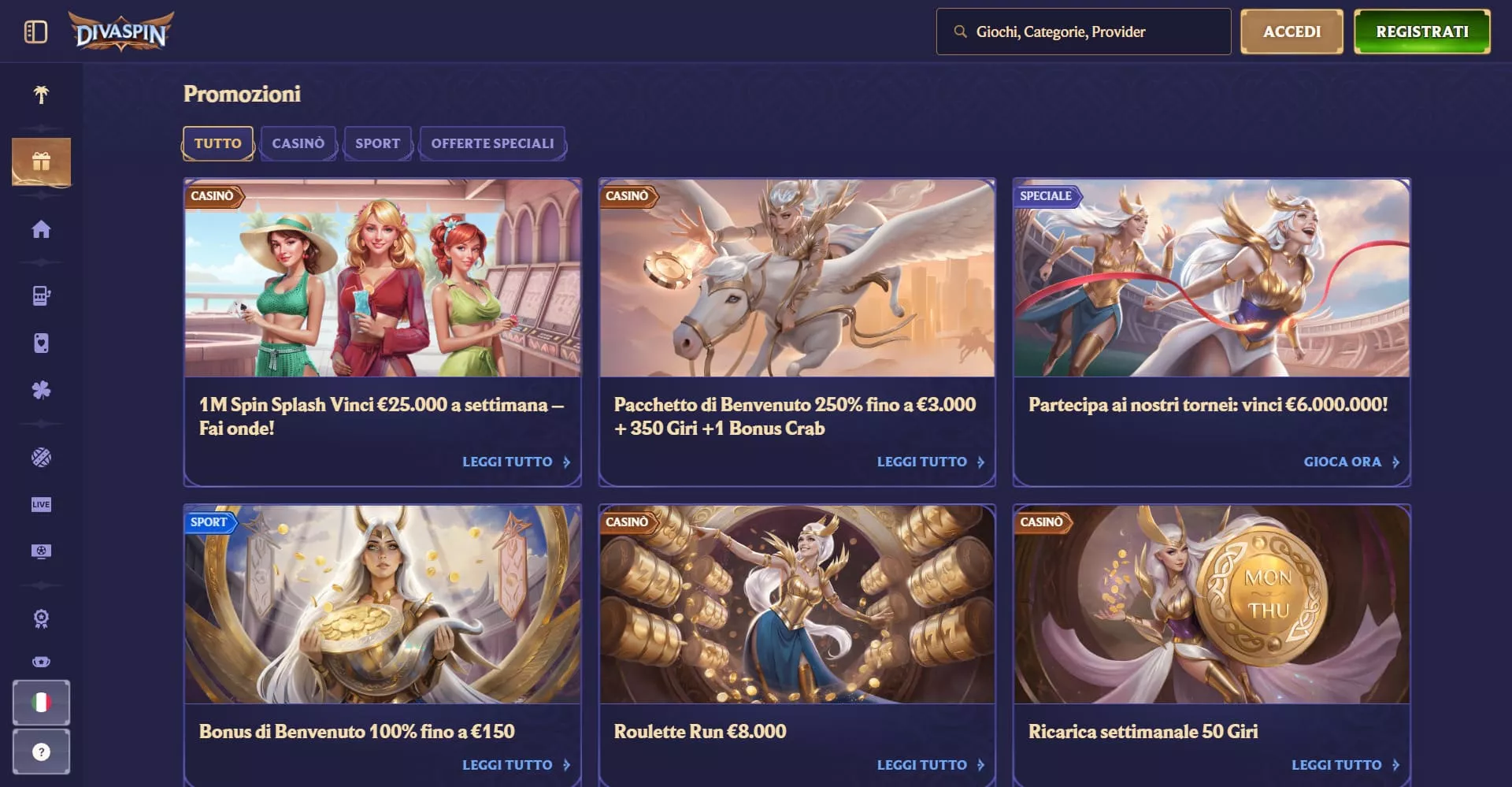Click the REGISTRATI button
This screenshot has width=1512, height=787.
[1422, 32]
